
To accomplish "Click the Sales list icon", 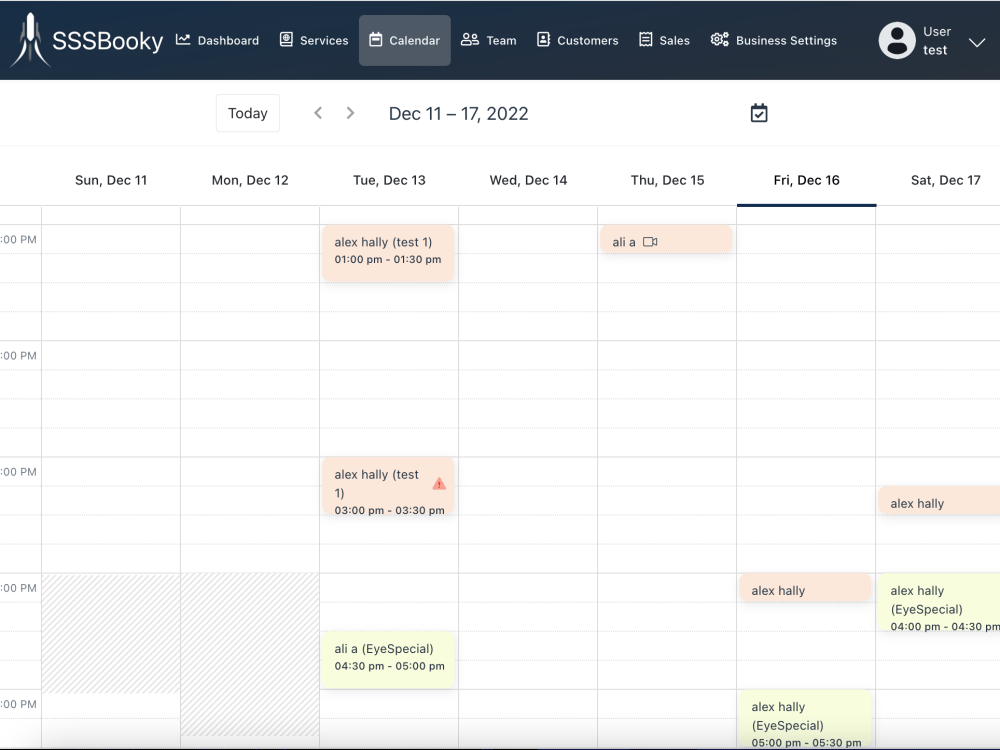I will [x=646, y=40].
